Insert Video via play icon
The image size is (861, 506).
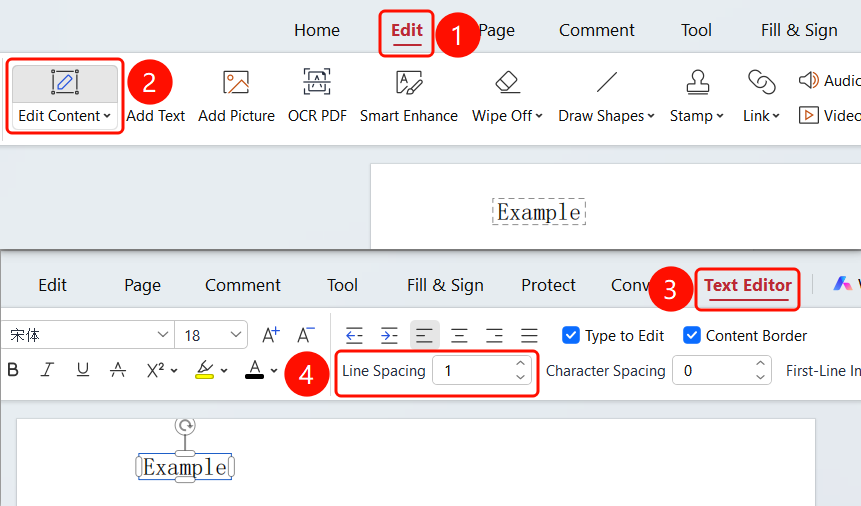[808, 115]
